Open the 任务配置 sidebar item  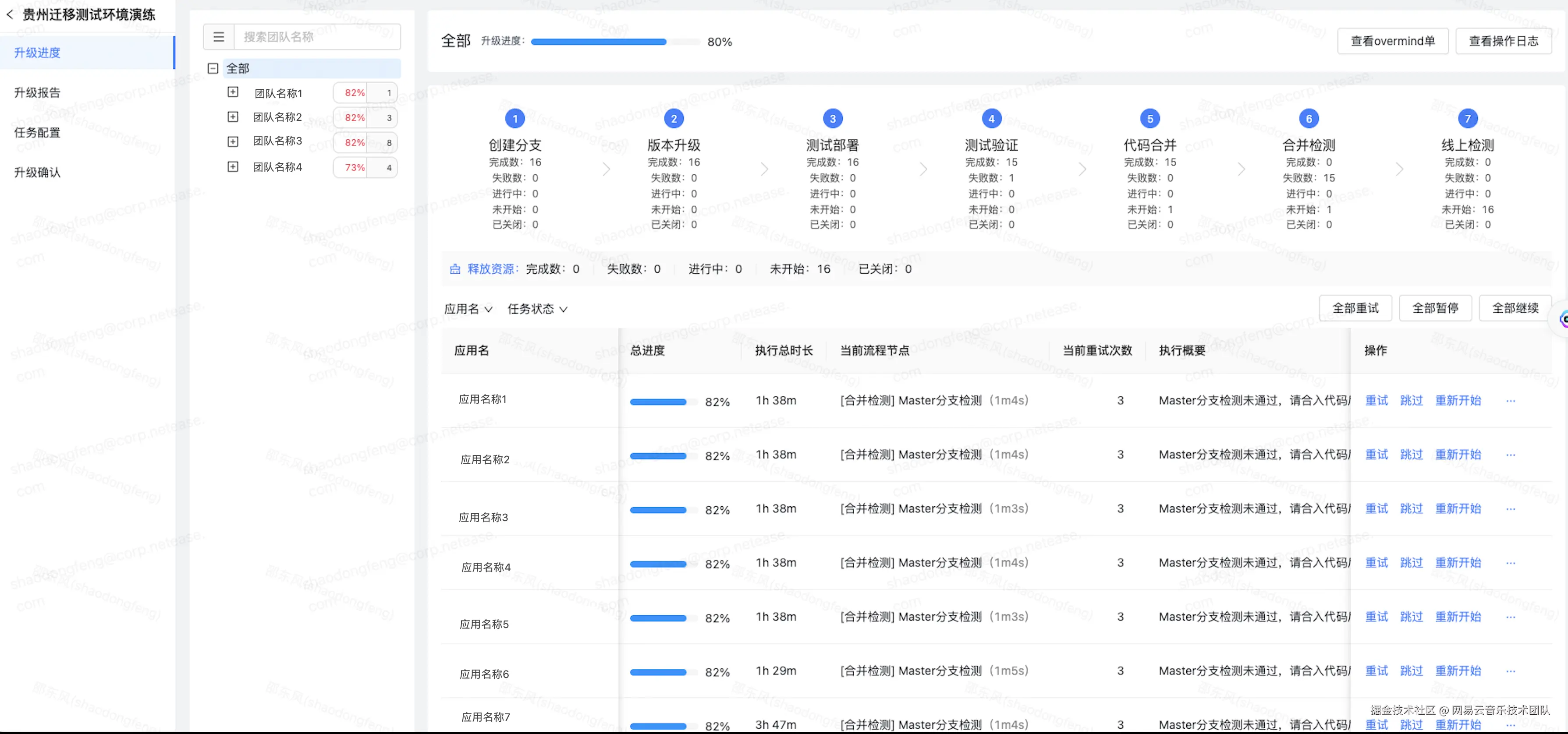(38, 133)
